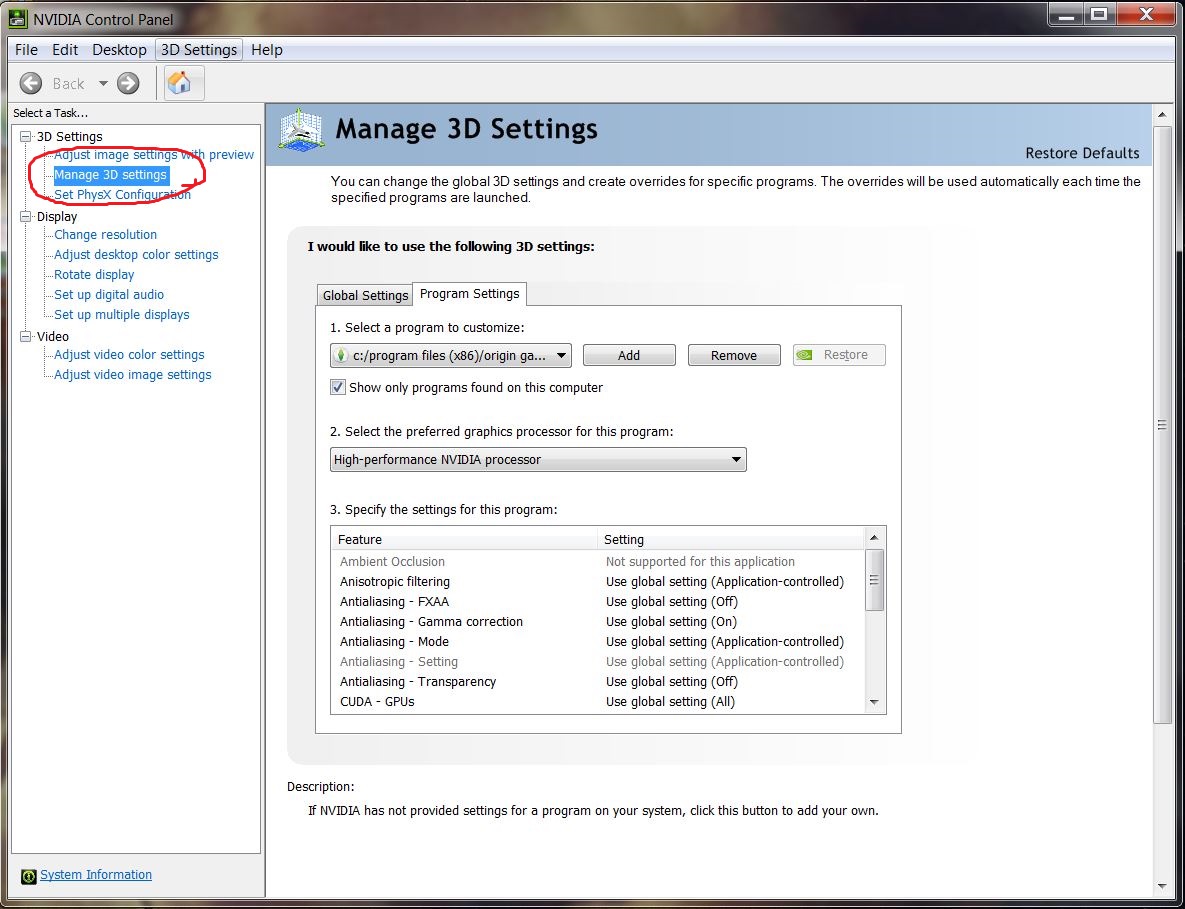Open Adjust video color settings
This screenshot has height=909, width=1185.
(x=129, y=355)
